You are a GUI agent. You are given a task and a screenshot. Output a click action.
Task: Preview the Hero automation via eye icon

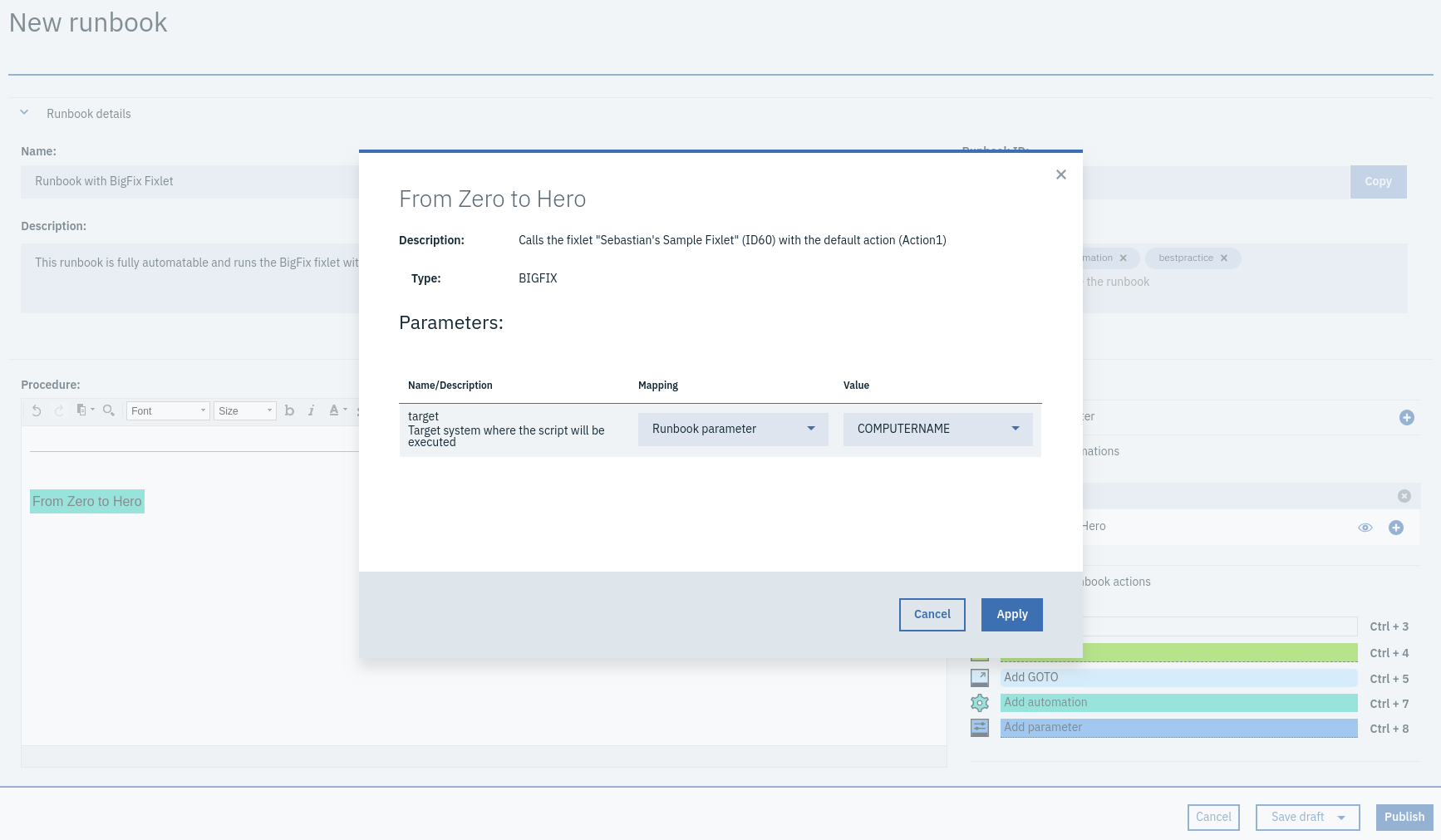tap(1365, 528)
